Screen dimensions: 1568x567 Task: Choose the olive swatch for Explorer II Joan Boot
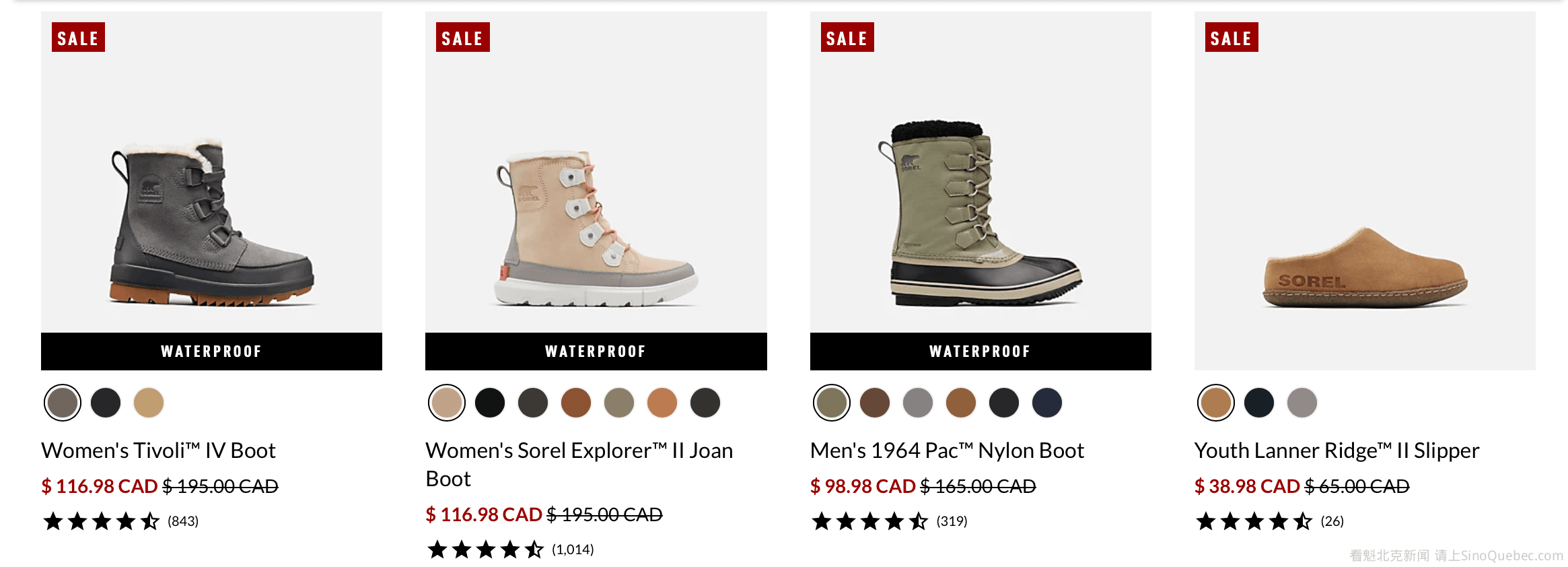(x=619, y=403)
